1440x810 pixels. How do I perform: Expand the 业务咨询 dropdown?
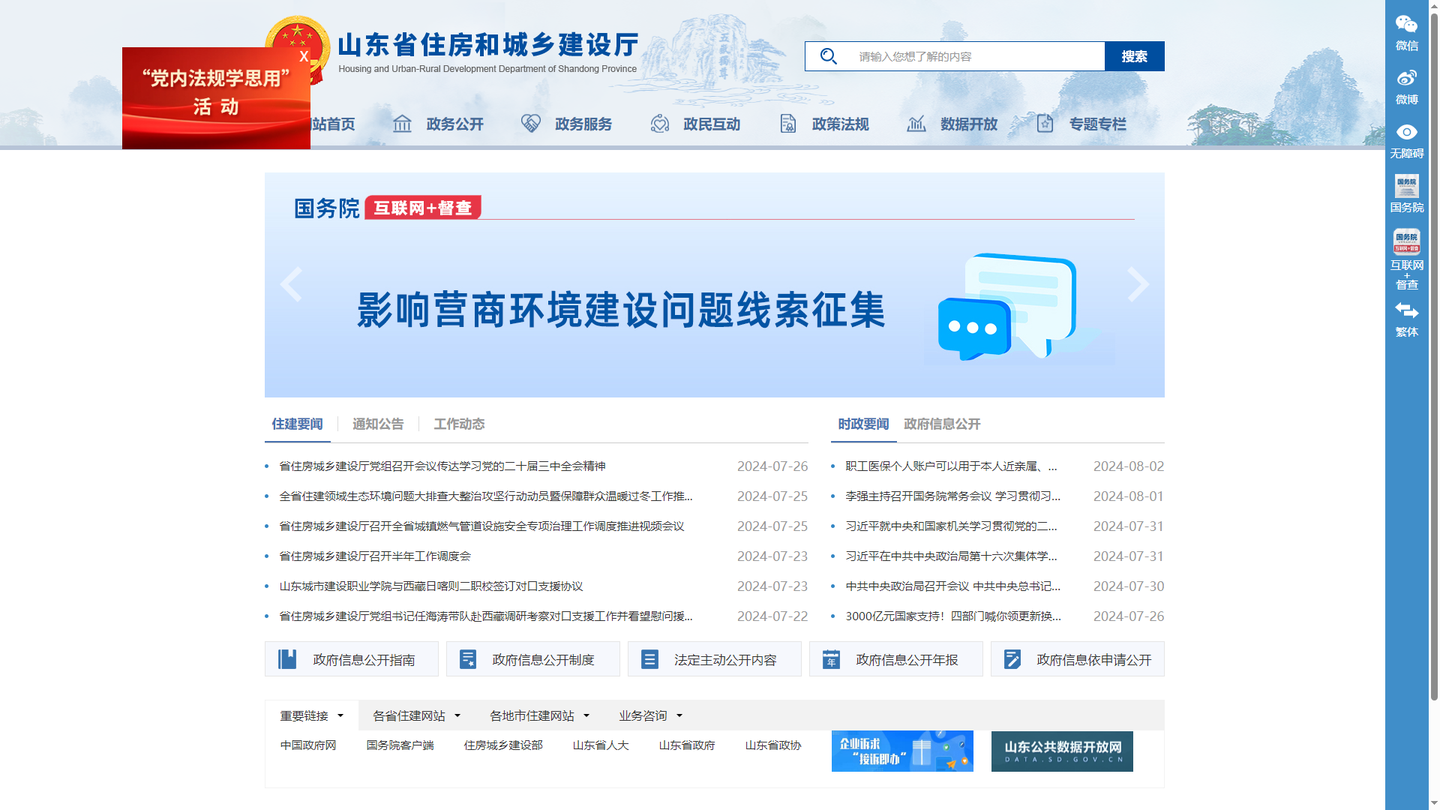[650, 716]
